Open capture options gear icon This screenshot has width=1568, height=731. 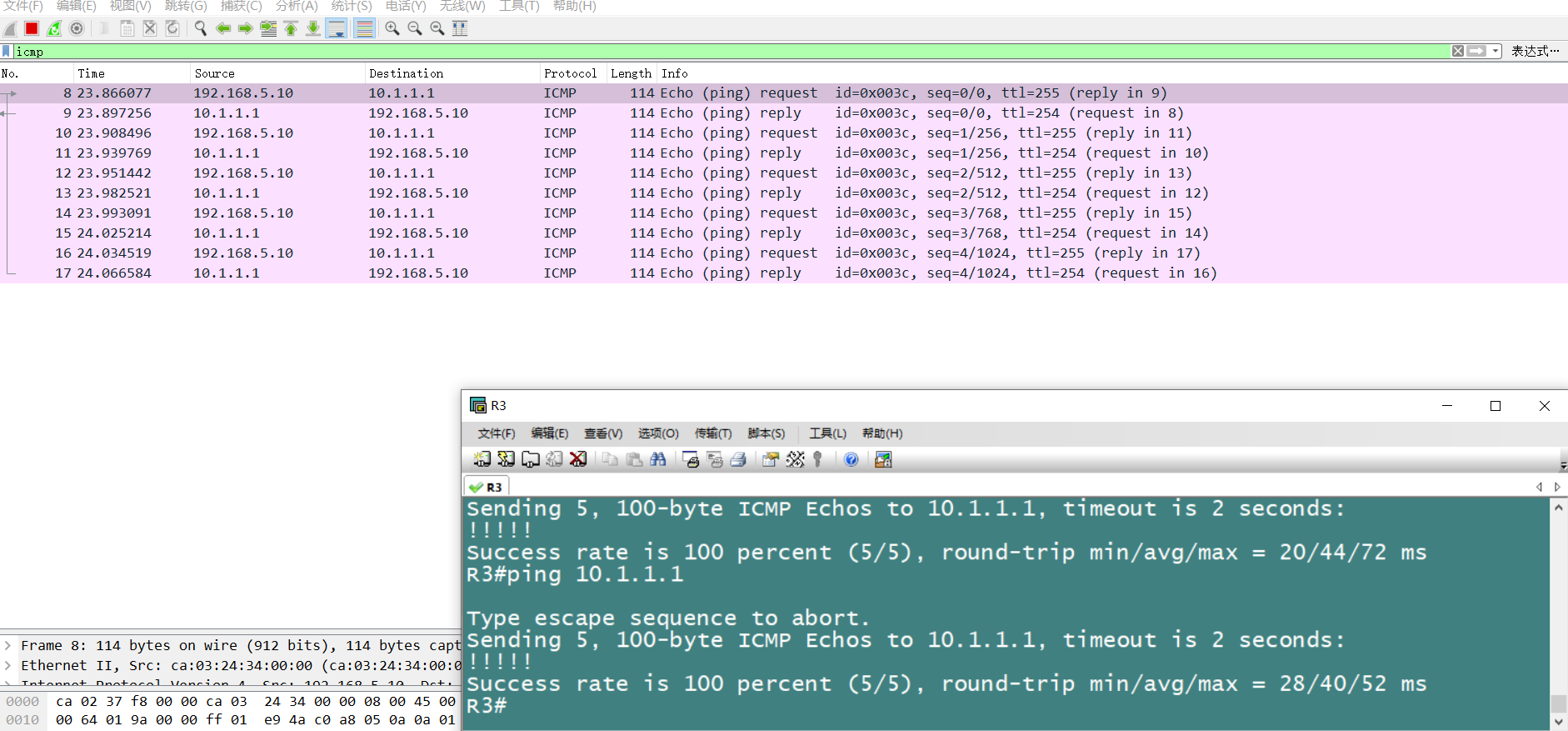[77, 28]
